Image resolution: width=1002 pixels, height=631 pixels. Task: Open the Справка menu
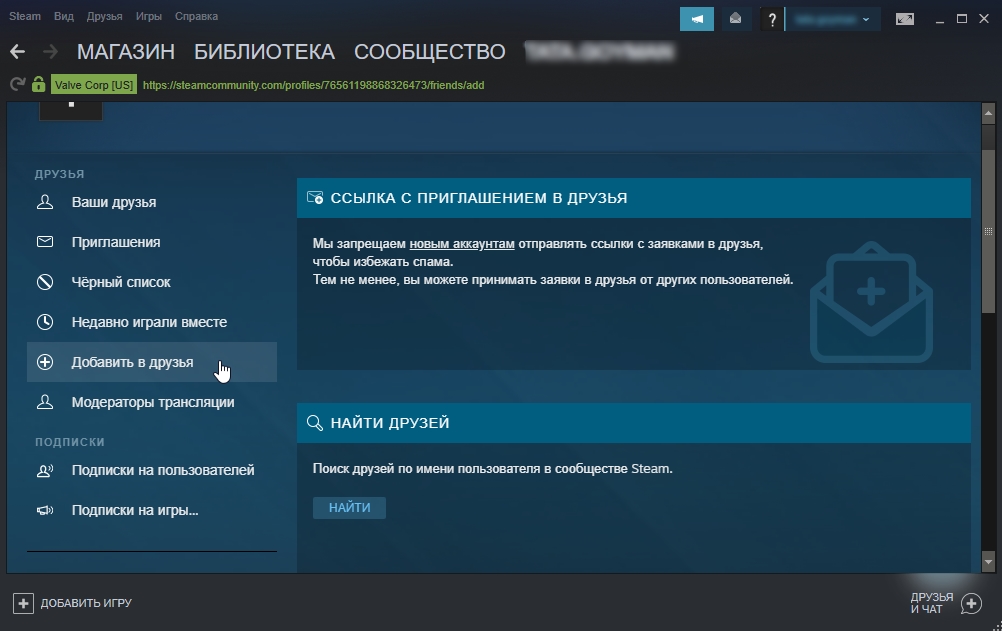click(x=196, y=17)
